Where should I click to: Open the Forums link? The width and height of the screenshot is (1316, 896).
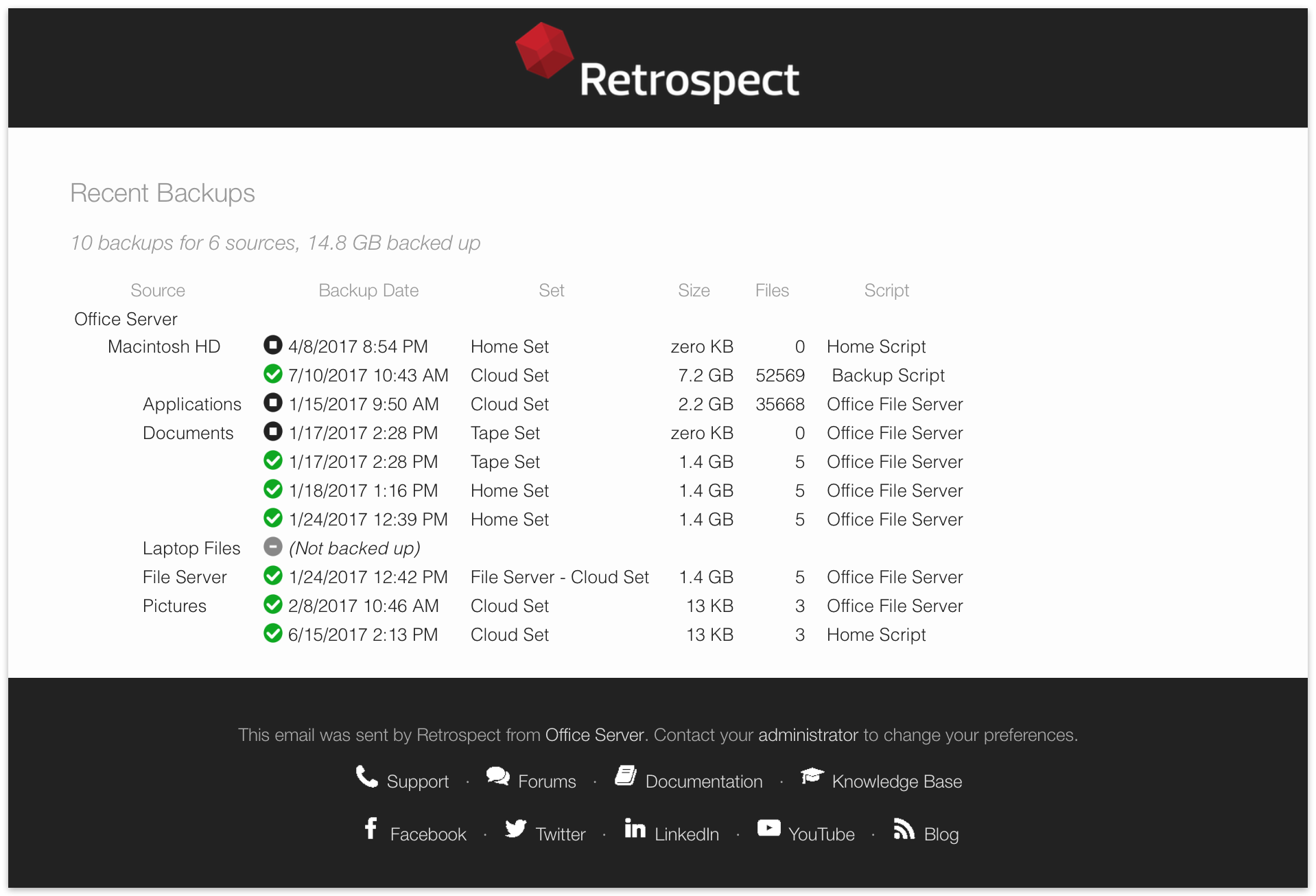547,781
